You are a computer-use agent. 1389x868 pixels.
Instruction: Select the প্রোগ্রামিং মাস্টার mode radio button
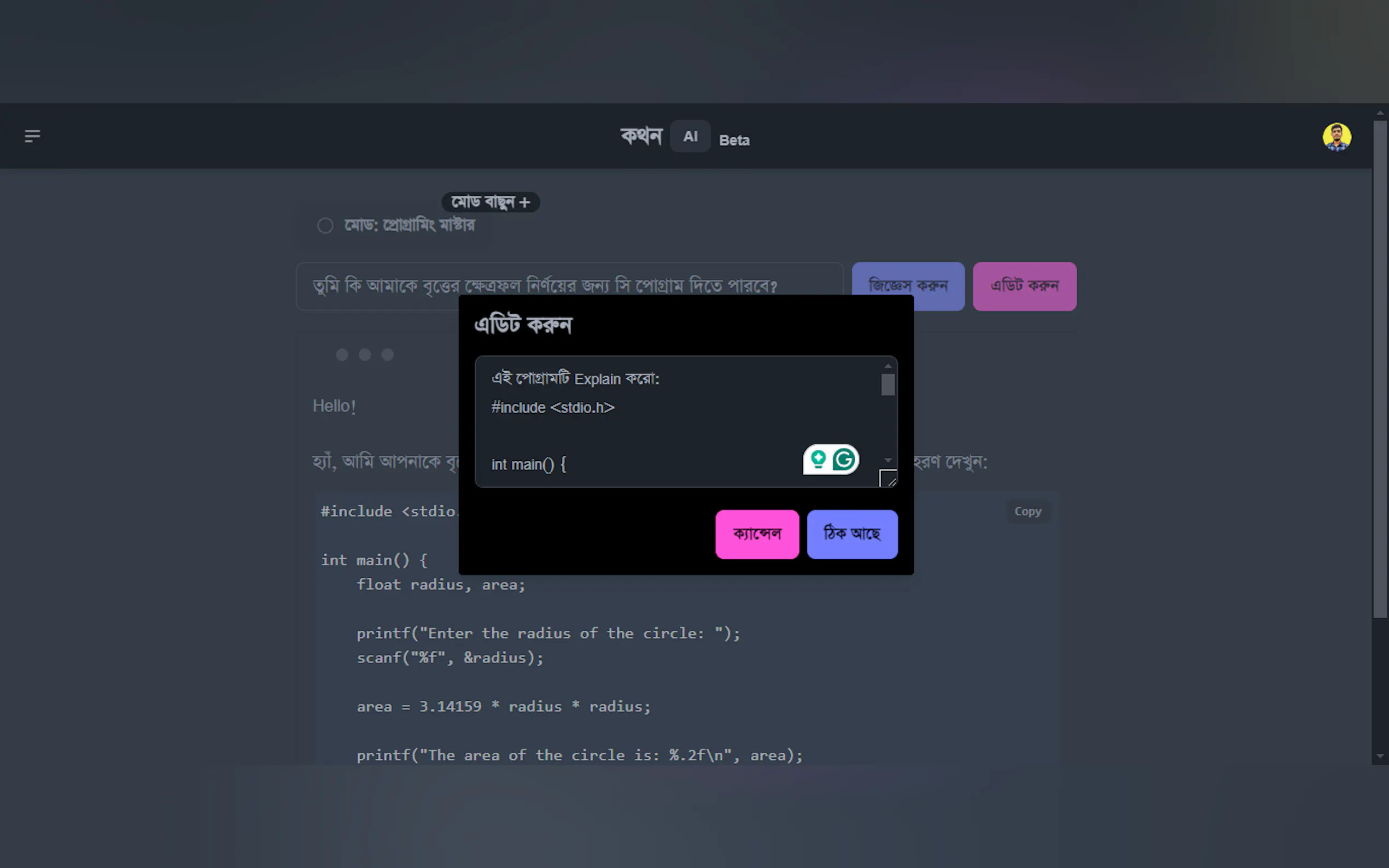325,226
